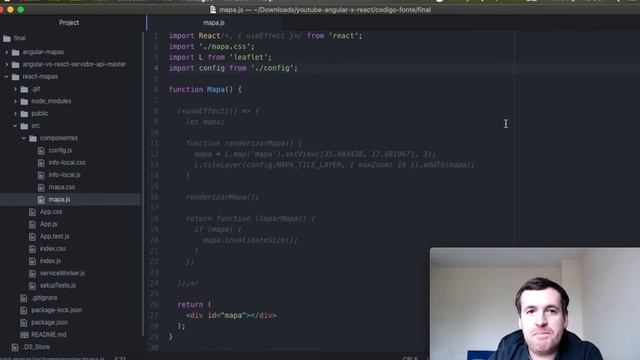Click the package-lock.json file icon
Image resolution: width=640 pixels, height=360 pixels.
(24, 310)
